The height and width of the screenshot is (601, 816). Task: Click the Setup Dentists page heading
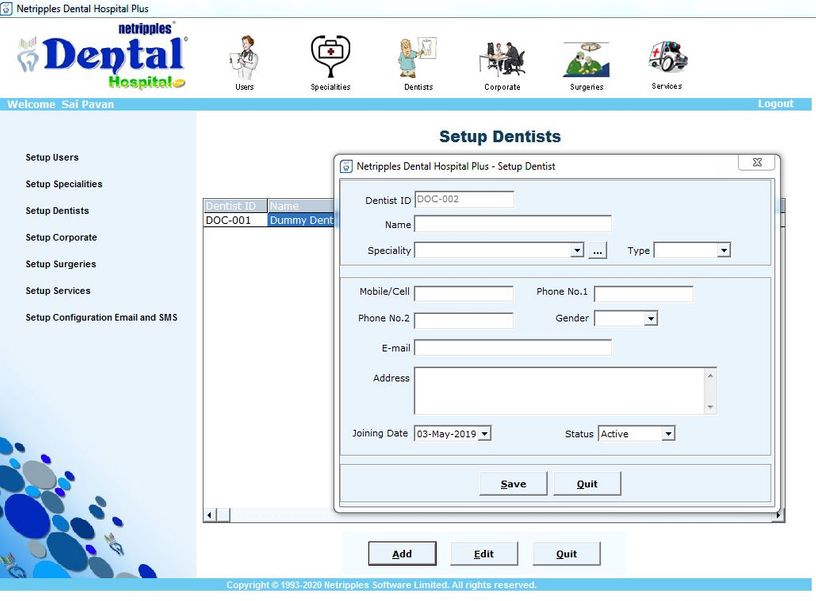click(500, 136)
